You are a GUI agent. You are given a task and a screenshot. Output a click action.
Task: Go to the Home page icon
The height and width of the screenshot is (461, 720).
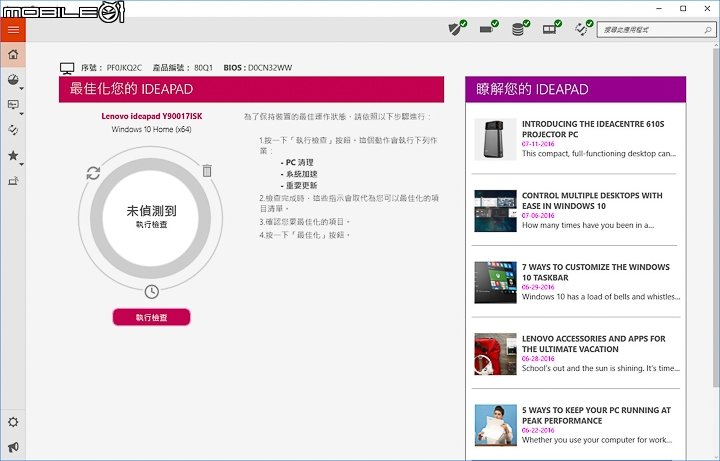point(13,54)
